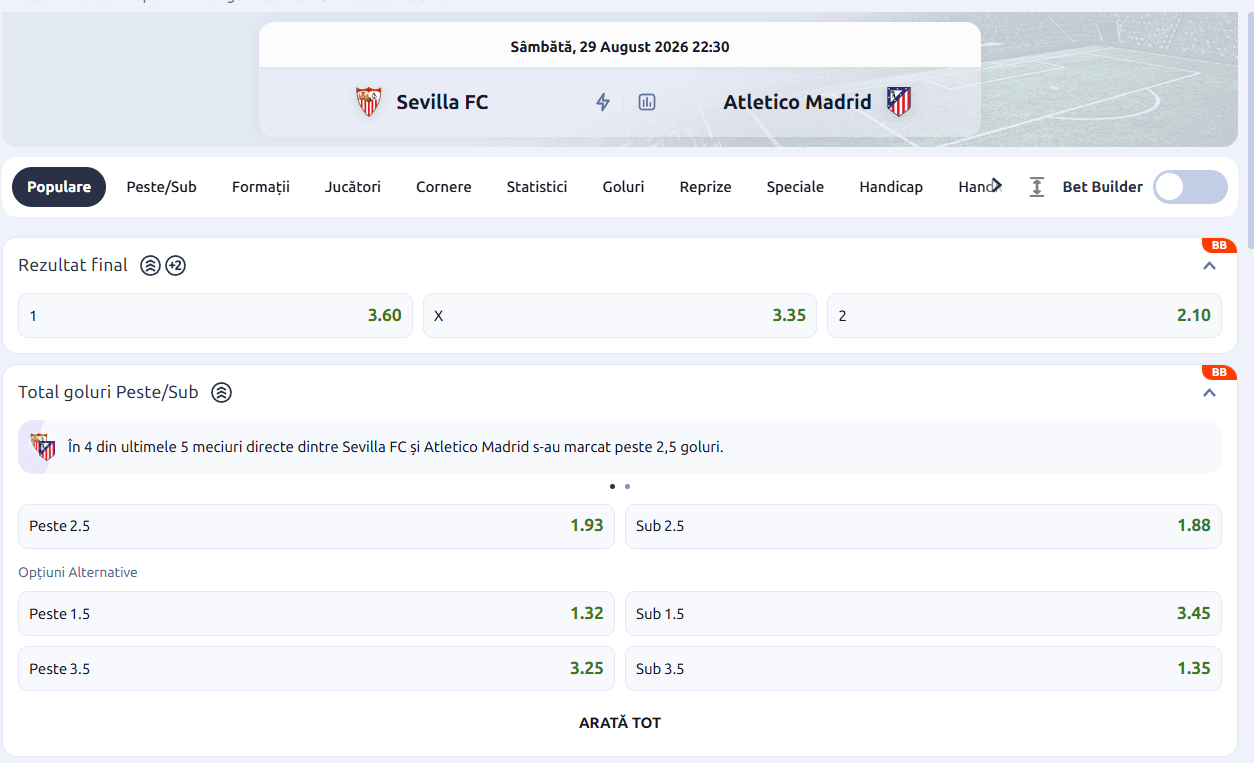This screenshot has height=763, width=1254.
Task: Collapse the Rezultat final section
Action: pyautogui.click(x=1209, y=266)
